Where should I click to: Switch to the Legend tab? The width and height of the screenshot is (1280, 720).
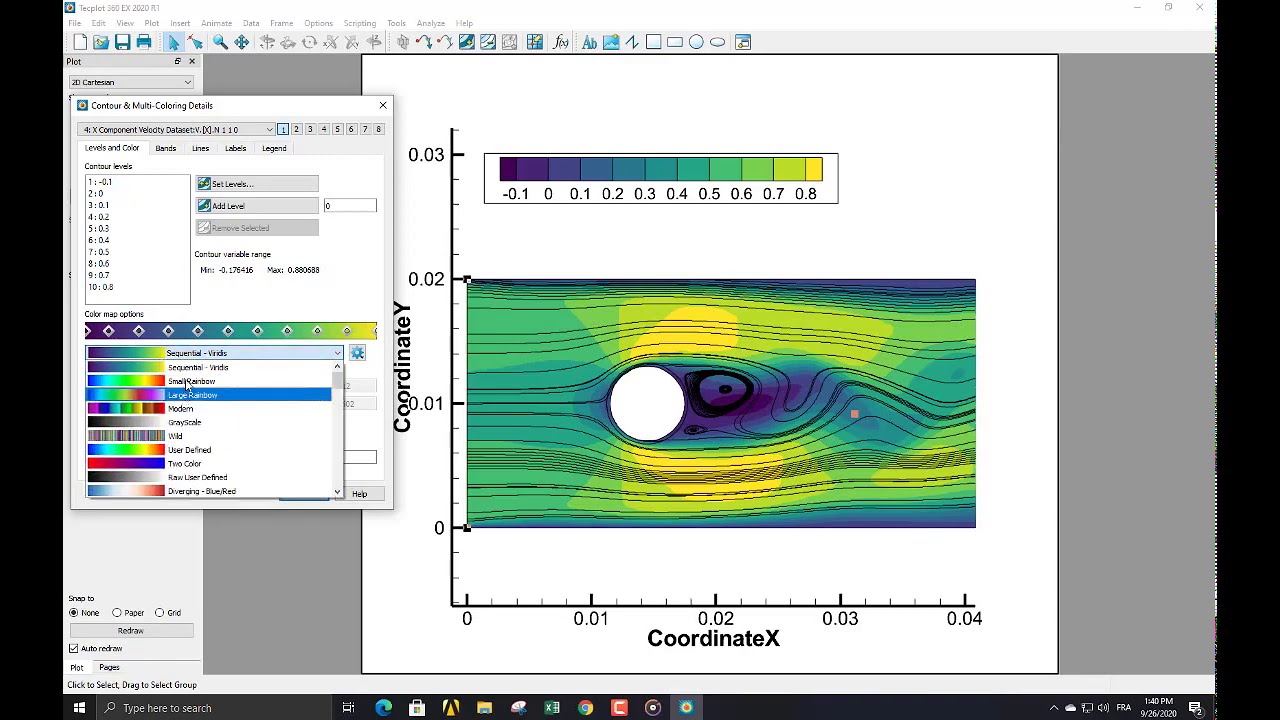pyautogui.click(x=274, y=148)
